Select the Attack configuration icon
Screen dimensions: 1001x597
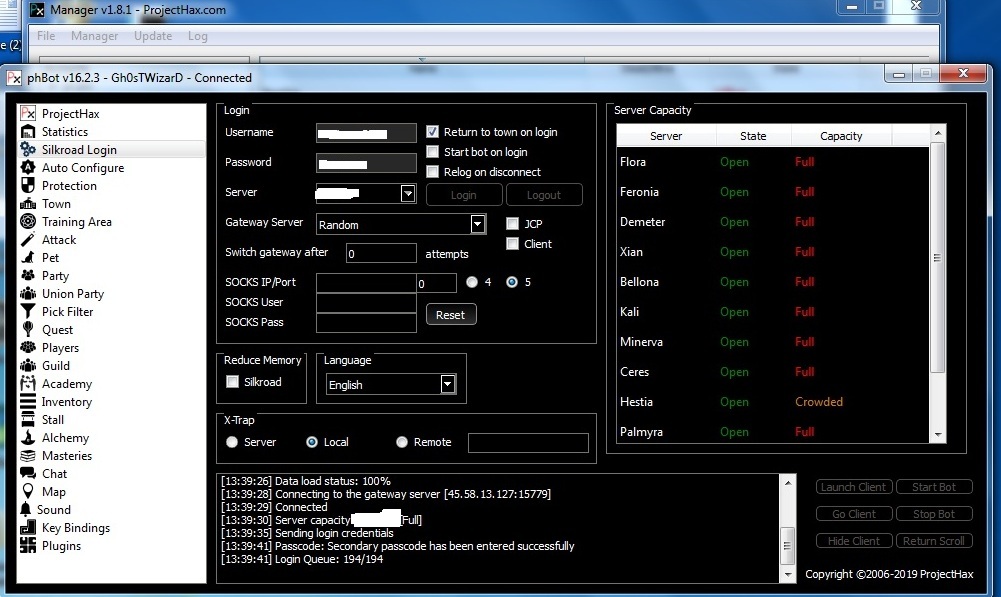tap(58, 239)
